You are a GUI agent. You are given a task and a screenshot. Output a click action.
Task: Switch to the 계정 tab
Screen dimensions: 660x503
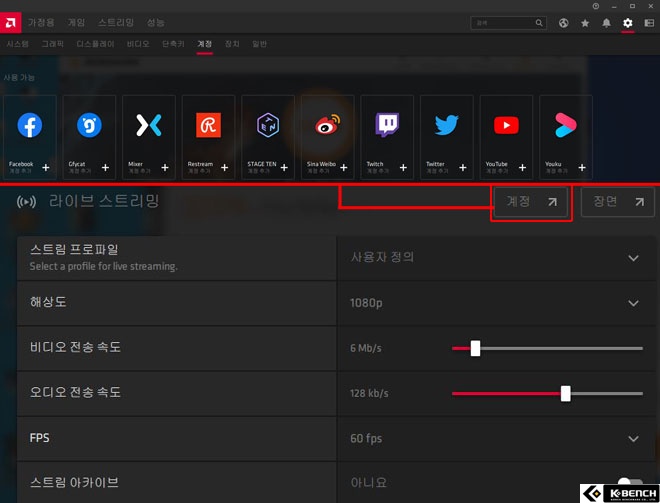[x=205, y=44]
